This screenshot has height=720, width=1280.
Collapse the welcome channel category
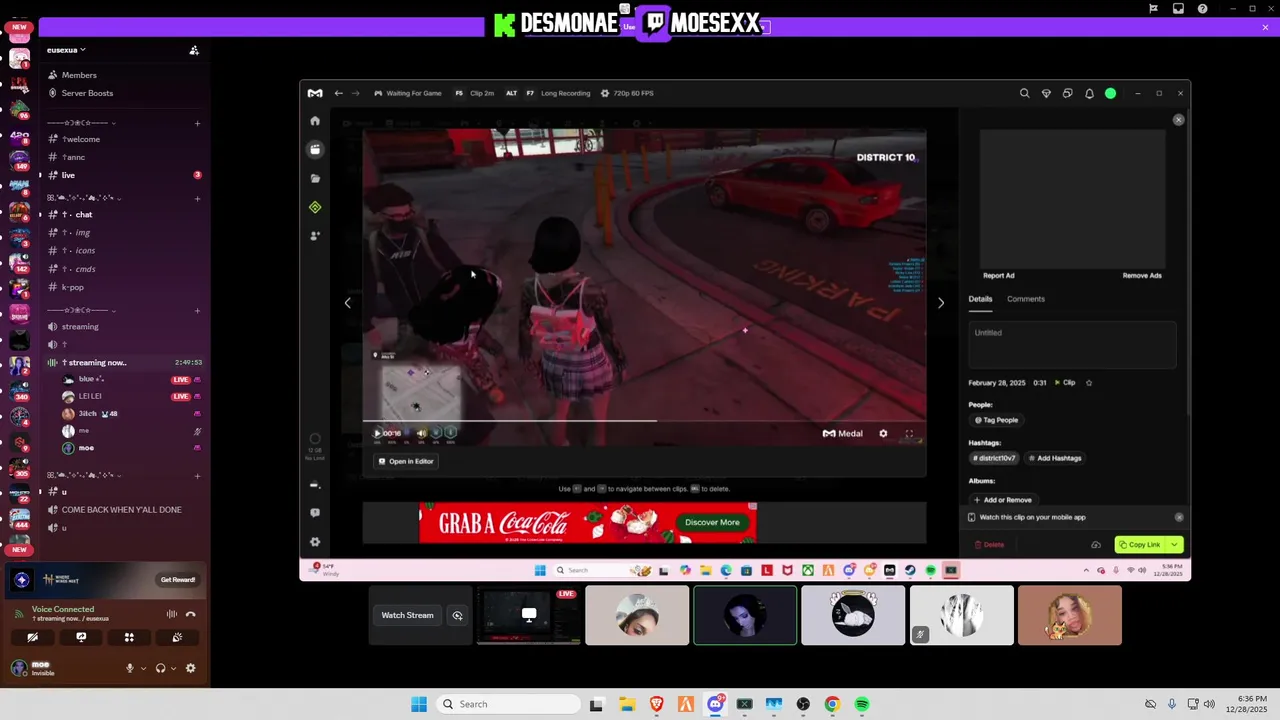pyautogui.click(x=80, y=123)
